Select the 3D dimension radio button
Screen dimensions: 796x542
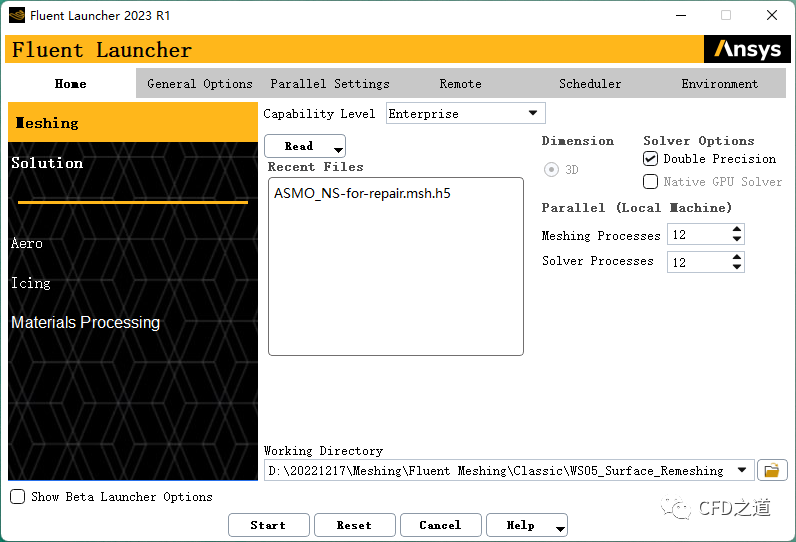coord(551,170)
